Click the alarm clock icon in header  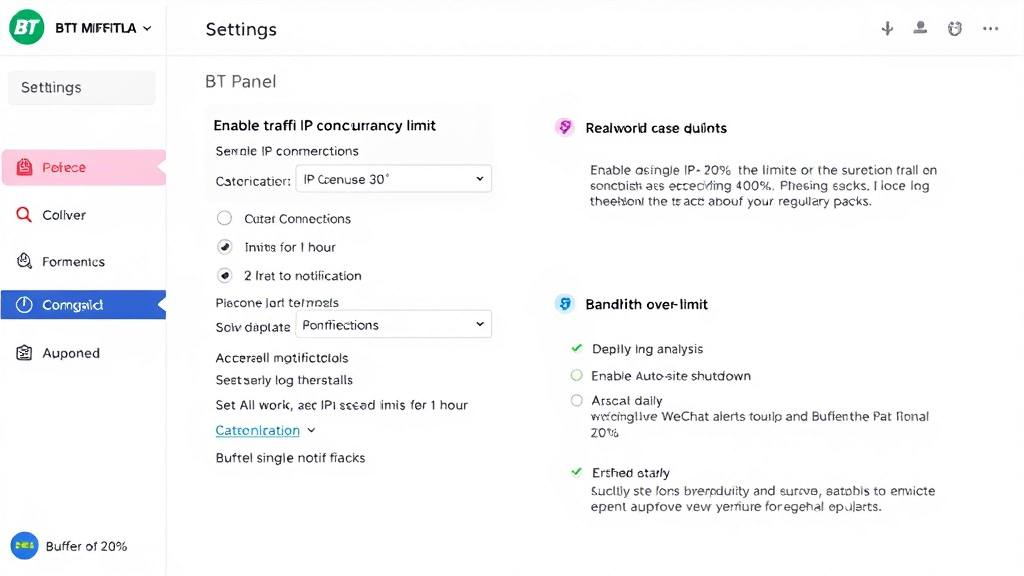point(955,28)
